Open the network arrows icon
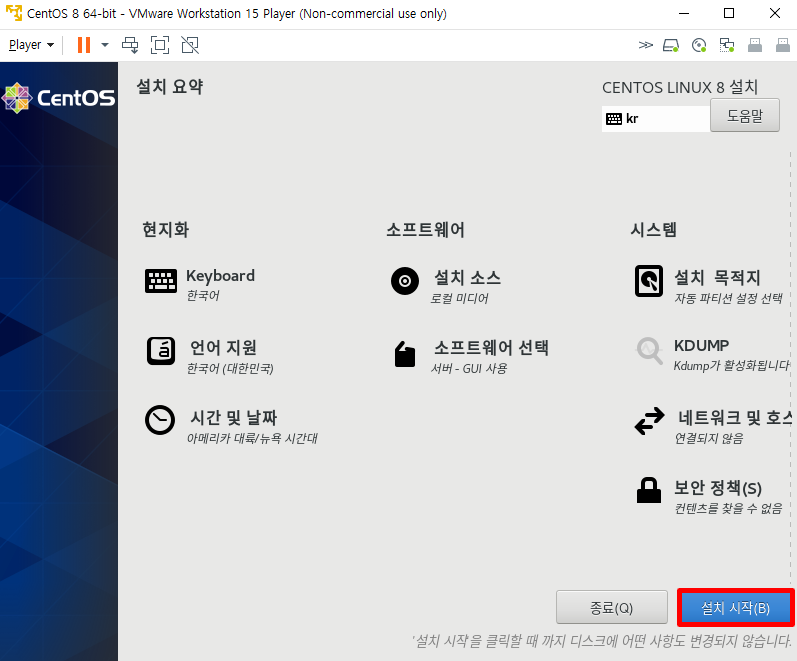 coord(649,420)
